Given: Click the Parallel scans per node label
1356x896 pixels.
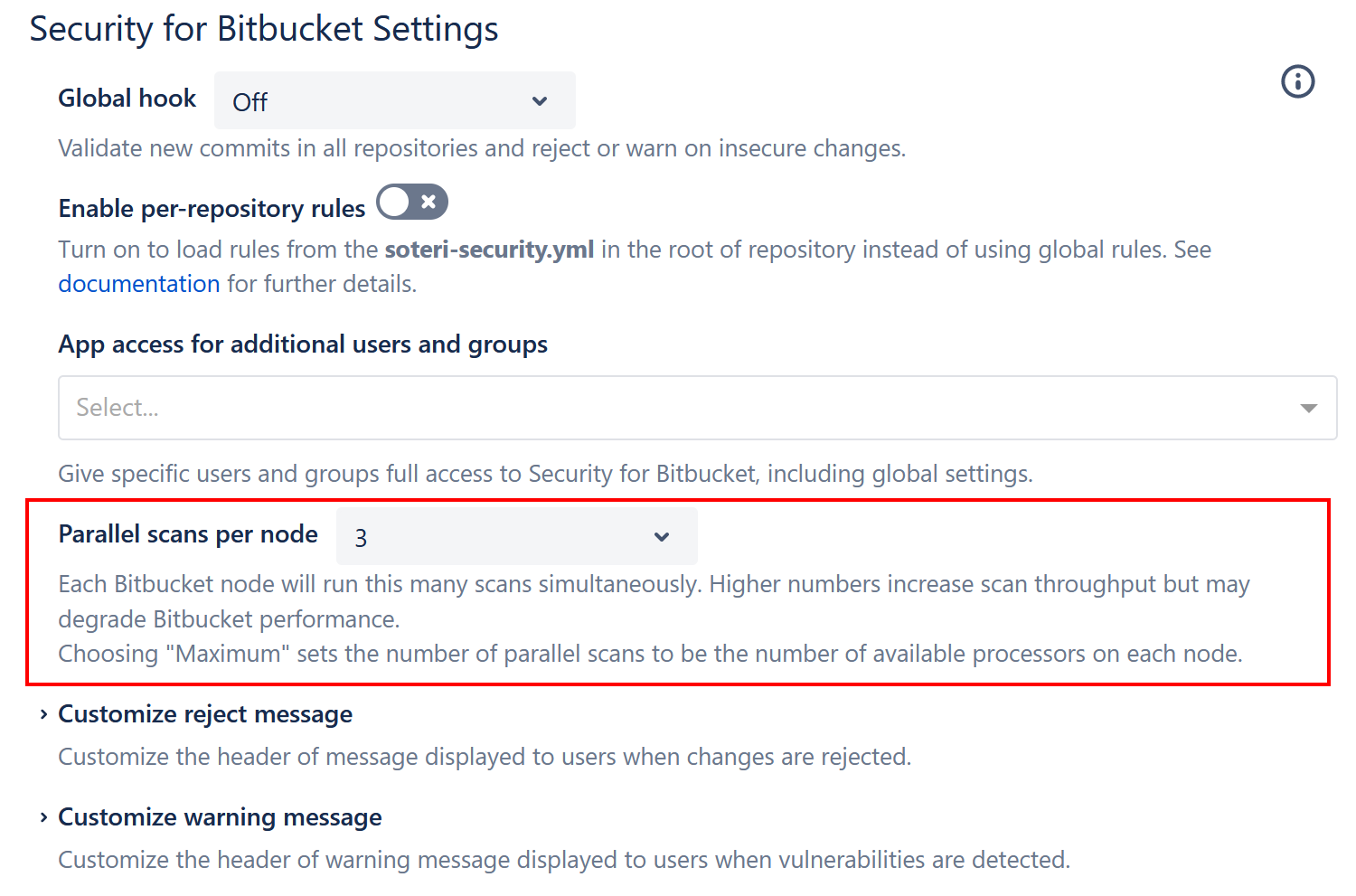Looking at the screenshot, I should coord(188,534).
